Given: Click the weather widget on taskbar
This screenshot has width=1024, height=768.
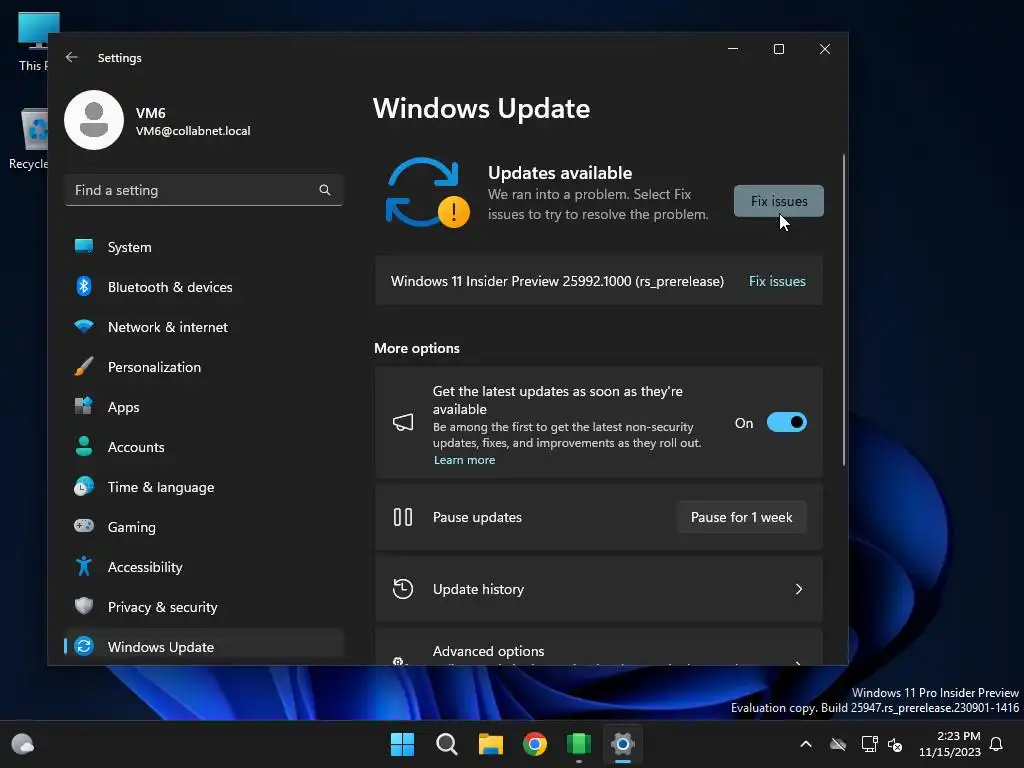Looking at the screenshot, I should coord(23,744).
